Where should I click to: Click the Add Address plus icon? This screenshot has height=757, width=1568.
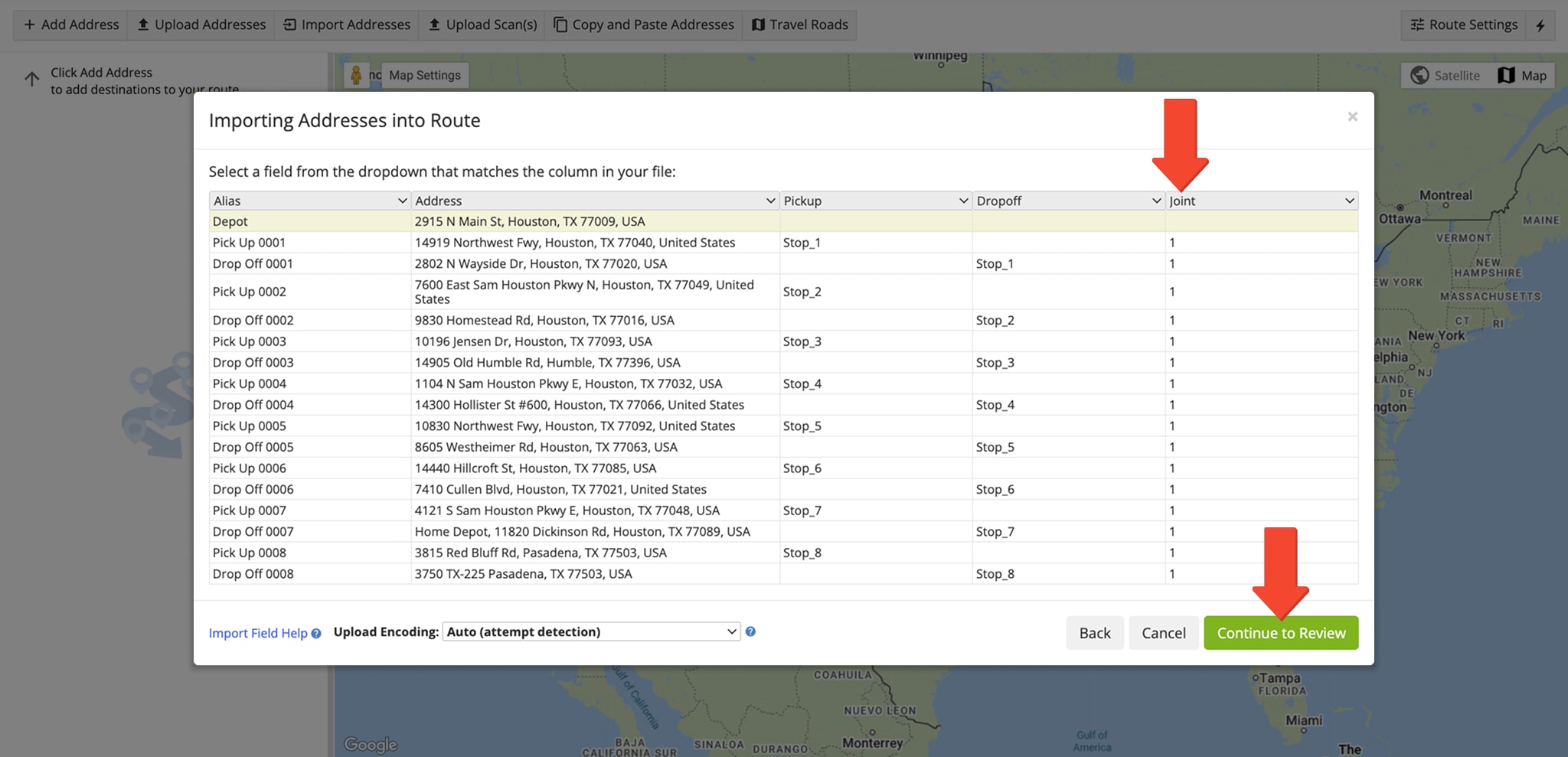point(29,24)
